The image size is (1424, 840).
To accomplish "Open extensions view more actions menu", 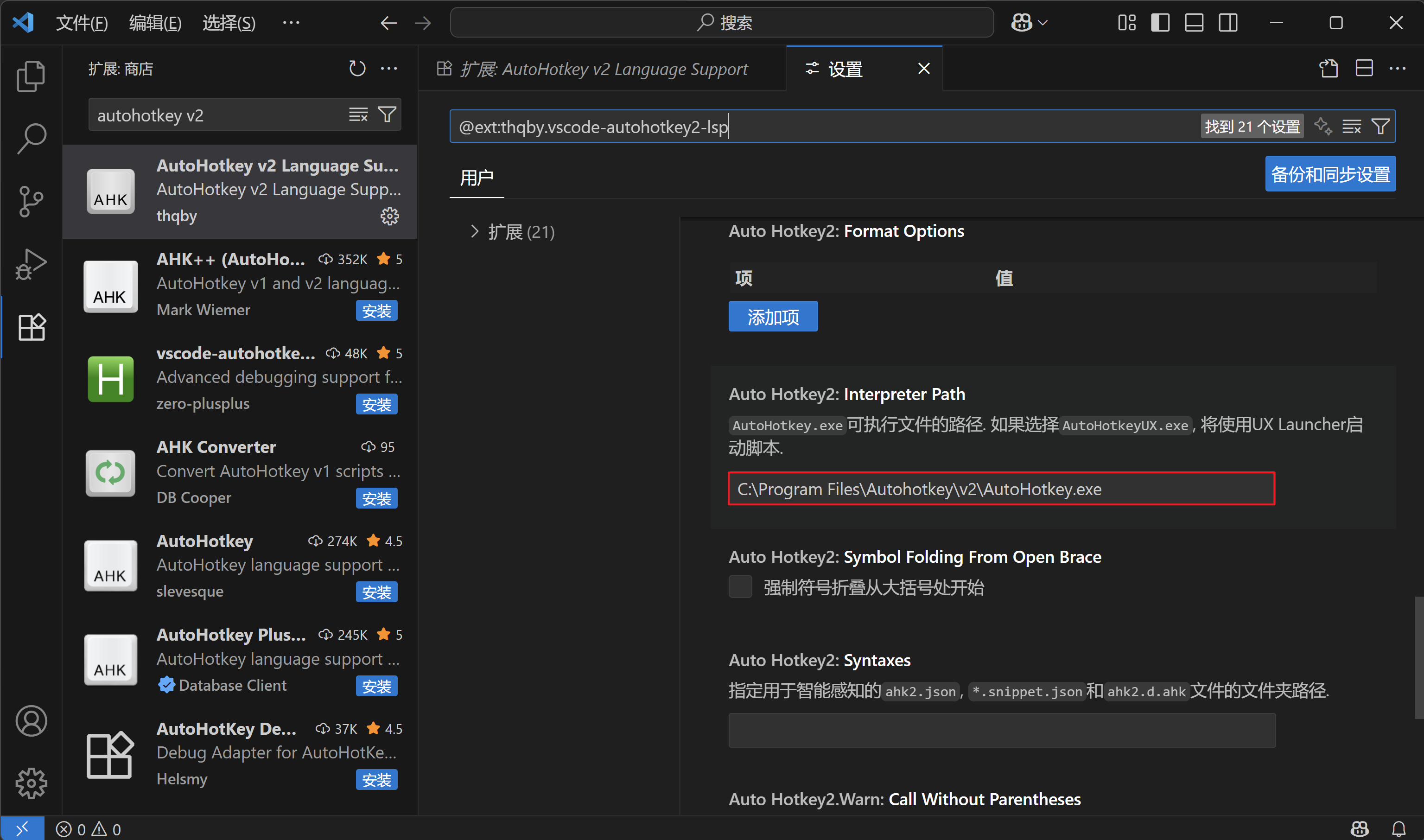I will 389,69.
